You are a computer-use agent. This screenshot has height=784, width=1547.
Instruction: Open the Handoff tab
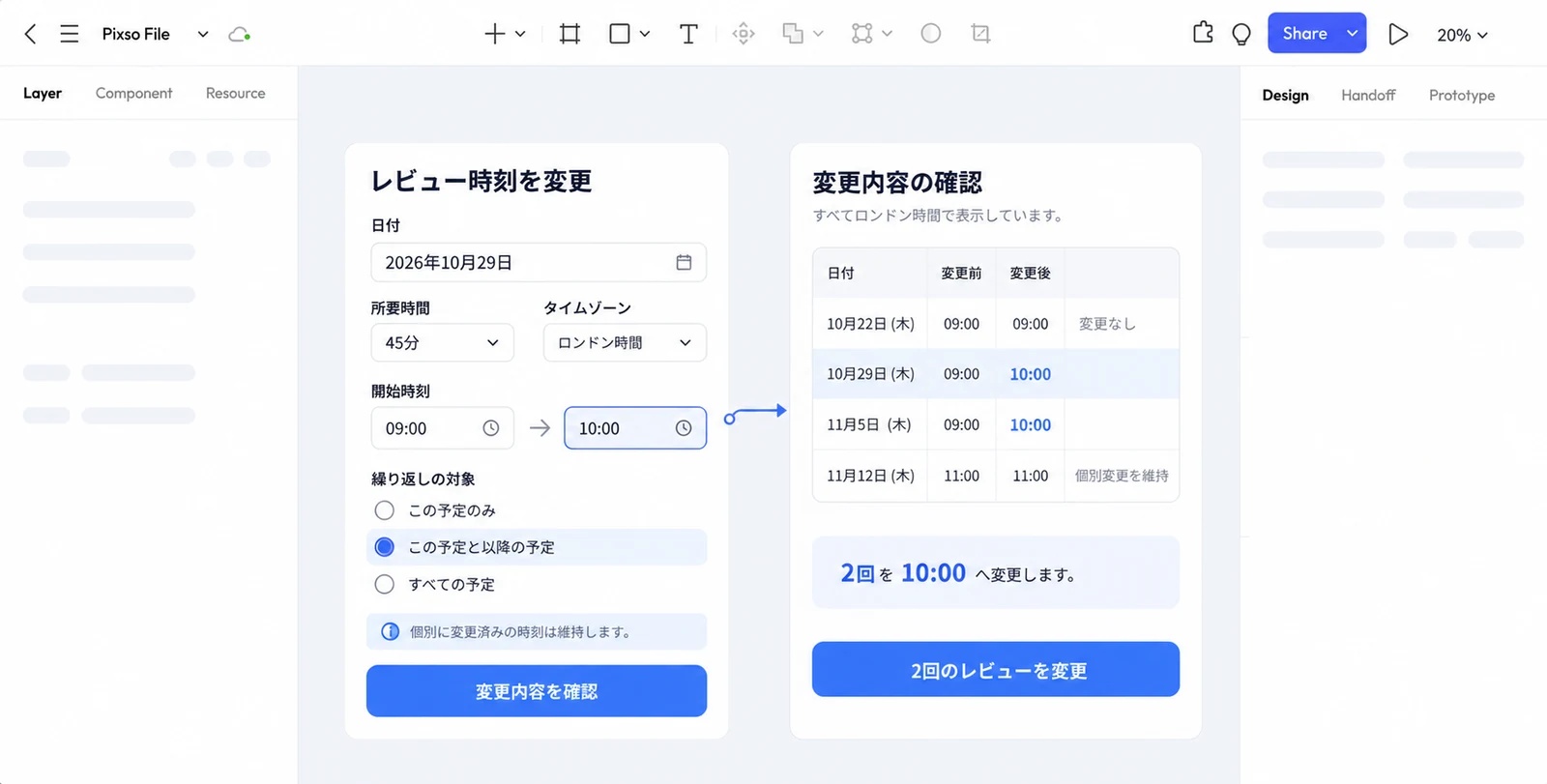click(1368, 95)
